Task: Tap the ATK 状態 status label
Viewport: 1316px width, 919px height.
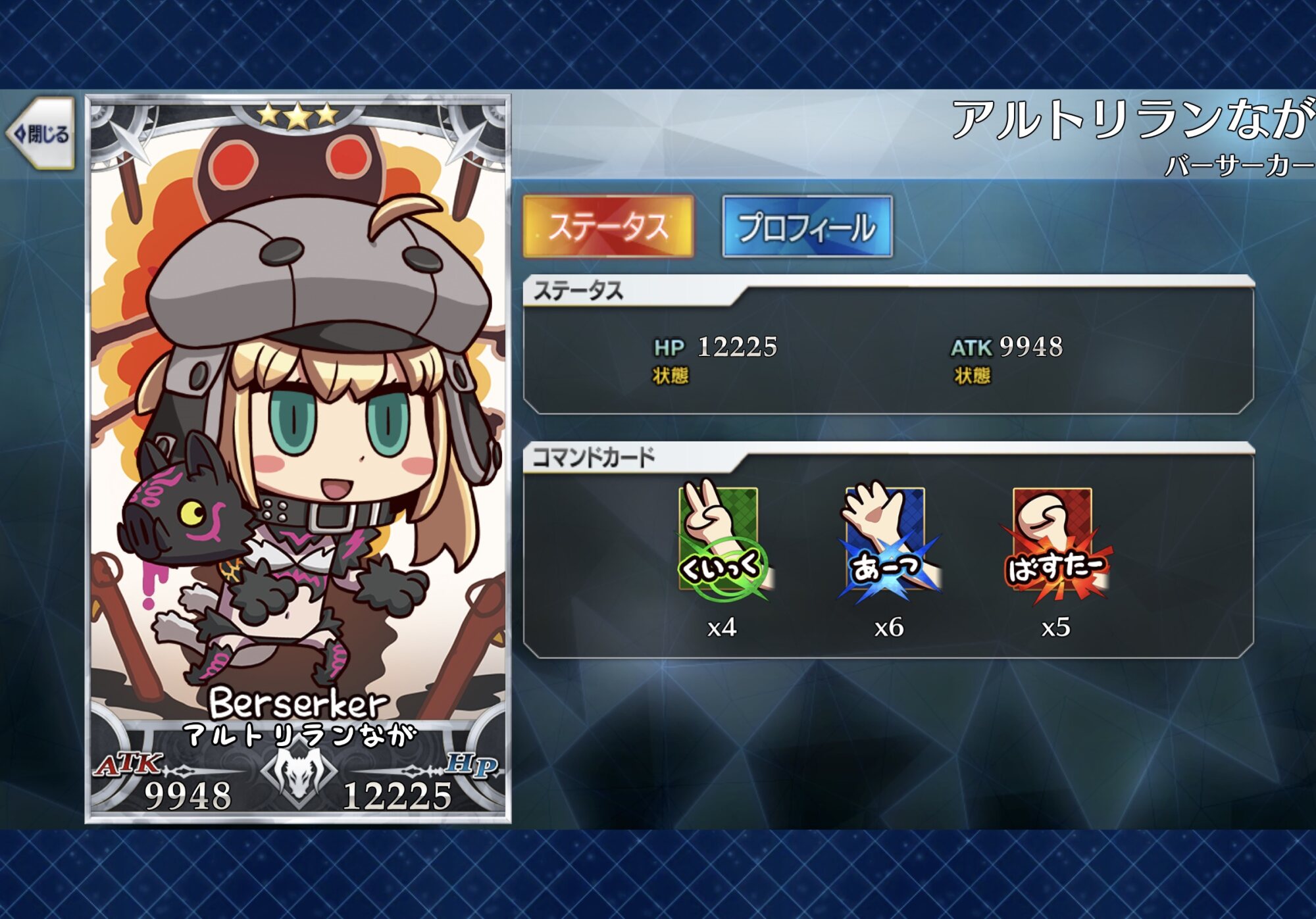Action: (972, 376)
